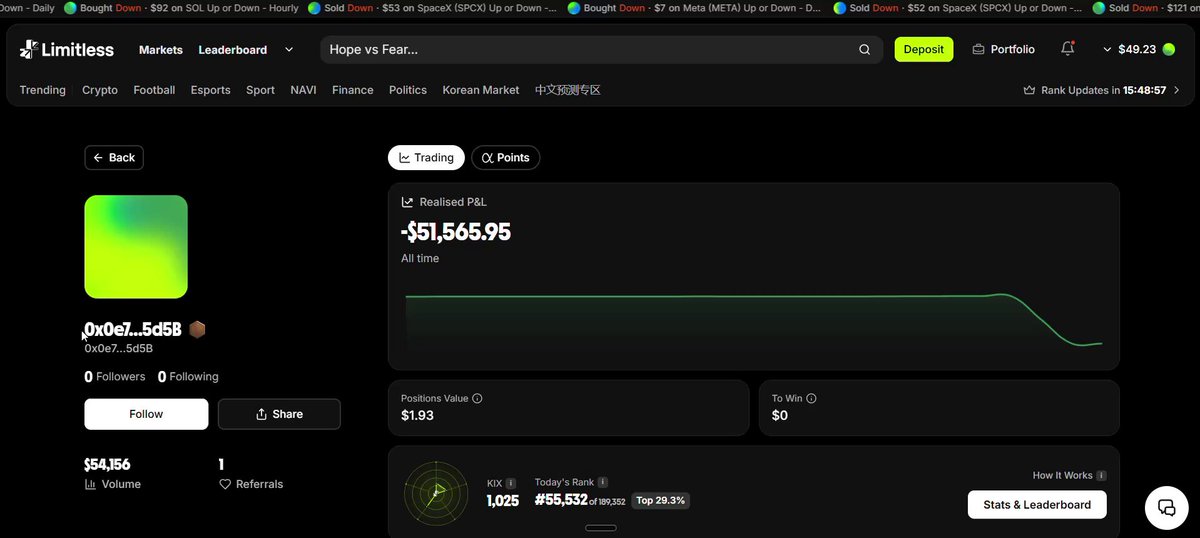
Task: Open the notifications bell
Action: click(x=1068, y=49)
